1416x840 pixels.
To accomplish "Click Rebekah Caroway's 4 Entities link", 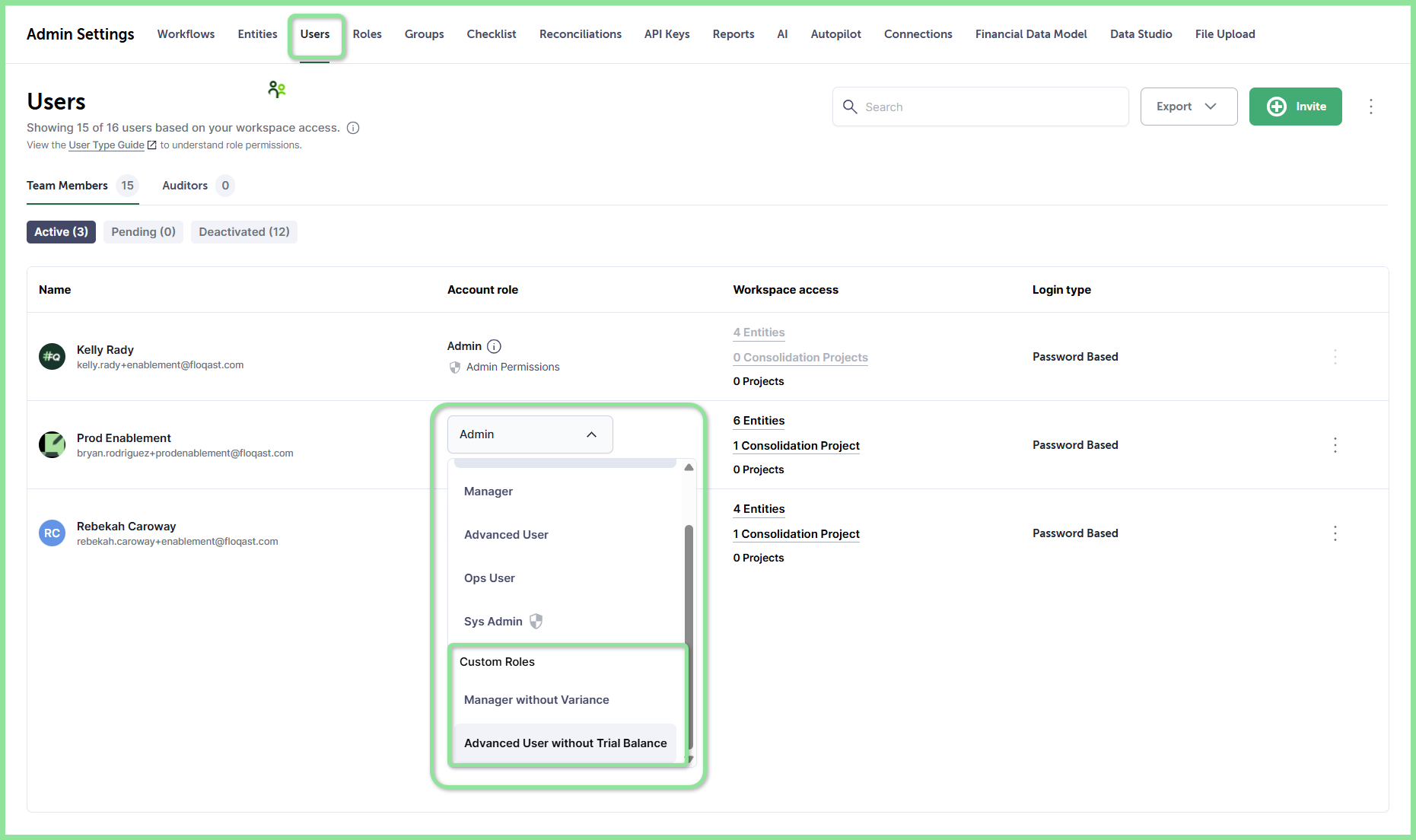I will [x=759, y=509].
